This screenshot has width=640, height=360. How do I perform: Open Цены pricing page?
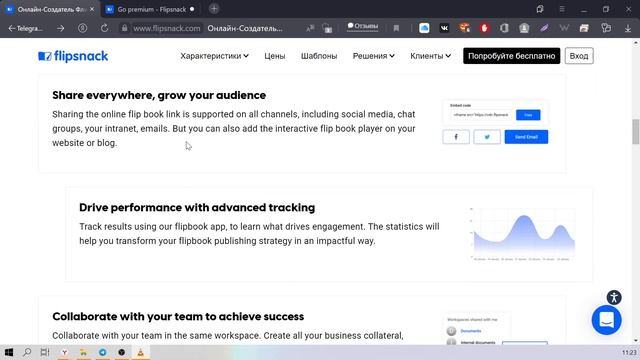point(274,56)
